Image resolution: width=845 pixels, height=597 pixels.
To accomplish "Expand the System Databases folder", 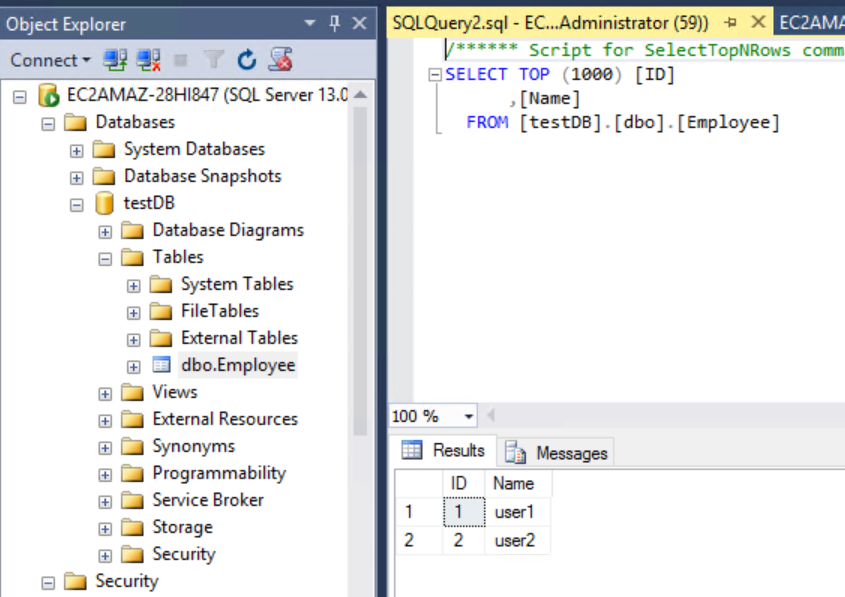I will coord(77,151).
